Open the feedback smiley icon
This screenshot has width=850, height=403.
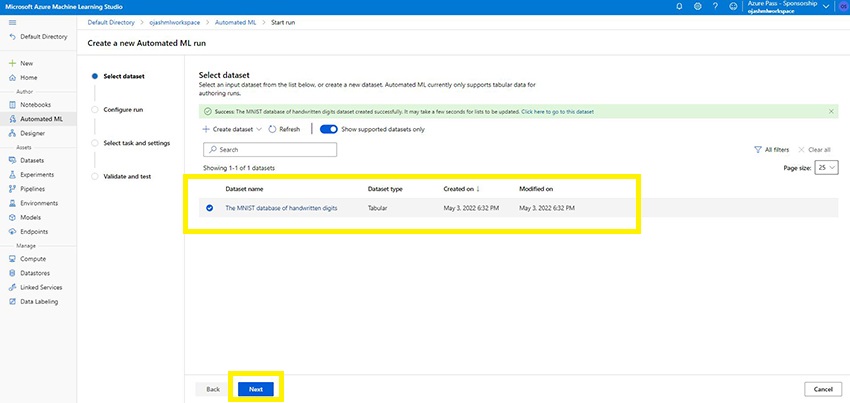[733, 7]
